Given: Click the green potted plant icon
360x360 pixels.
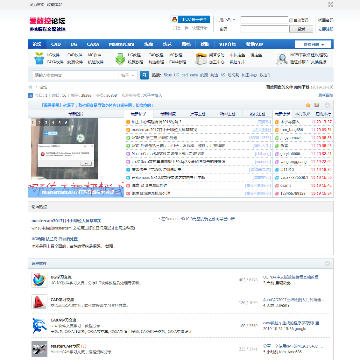Looking at the screenshot, I should [x=39, y=58].
